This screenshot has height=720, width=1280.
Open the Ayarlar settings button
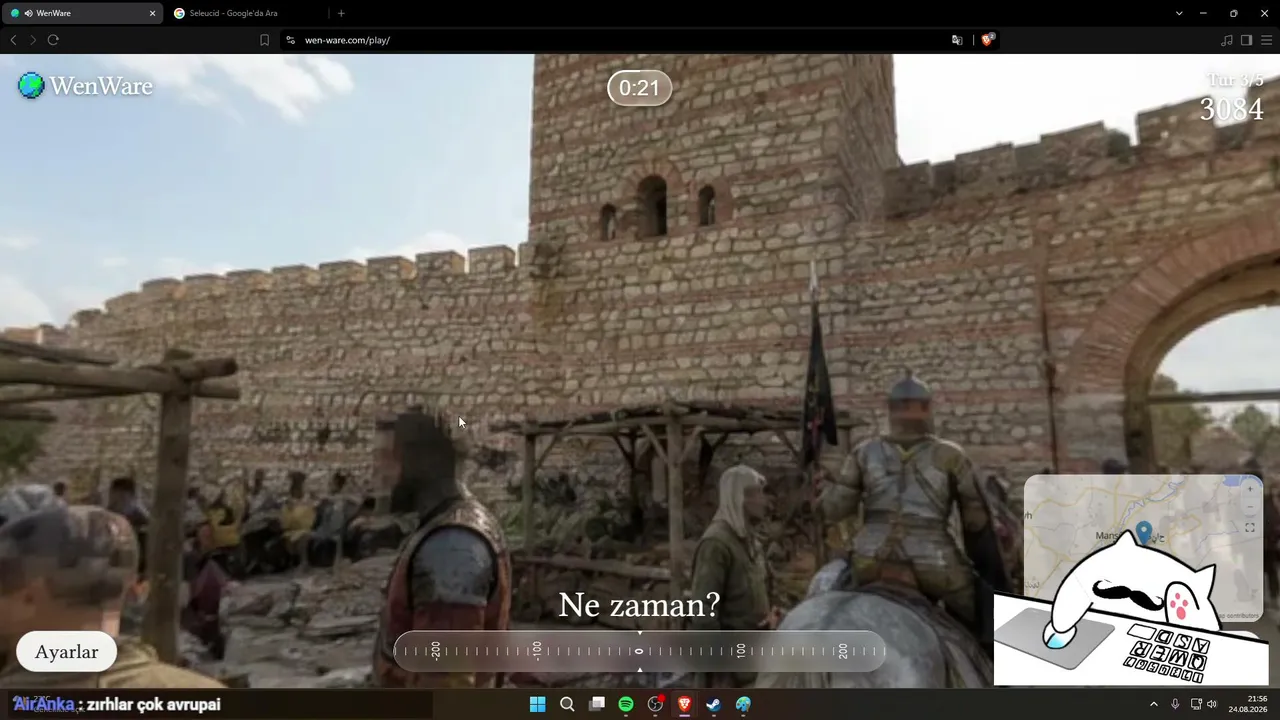[x=67, y=652]
